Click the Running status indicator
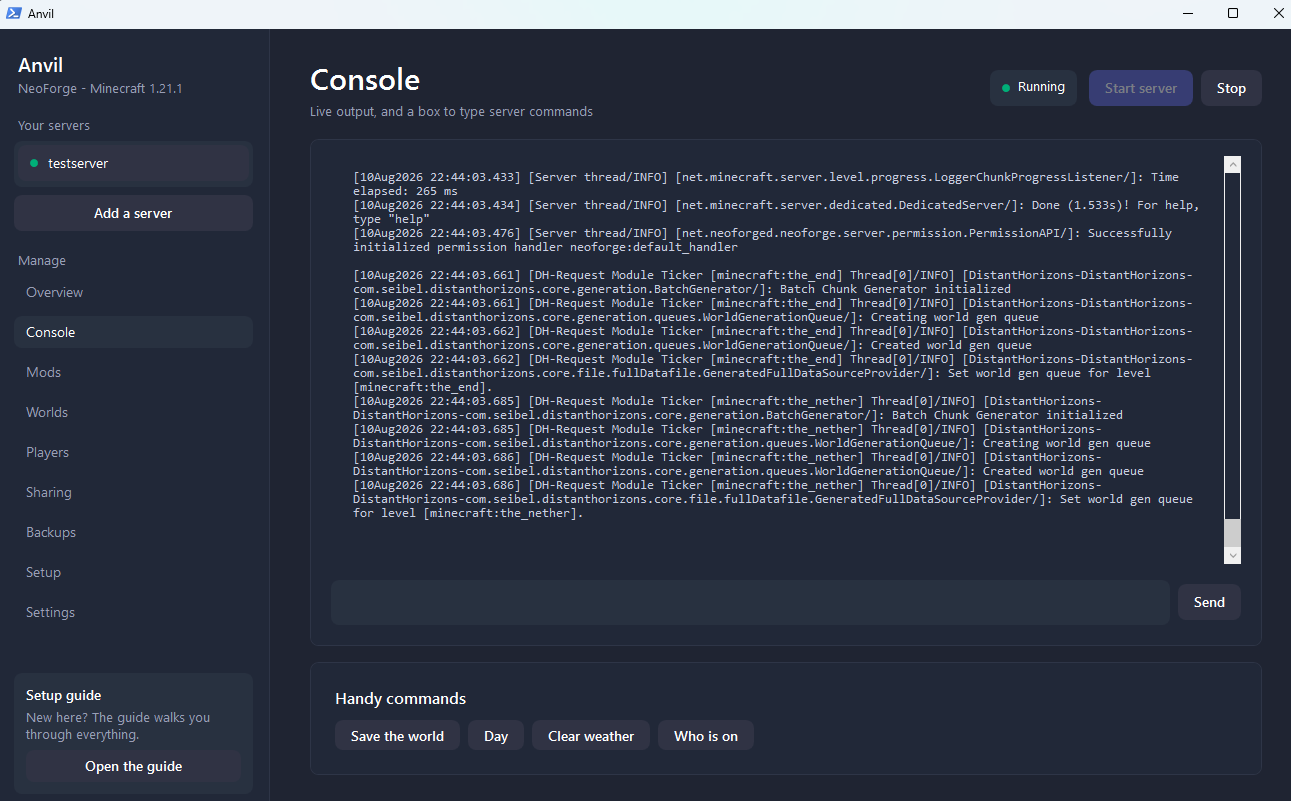Viewport: 1291px width, 801px height. (1033, 87)
